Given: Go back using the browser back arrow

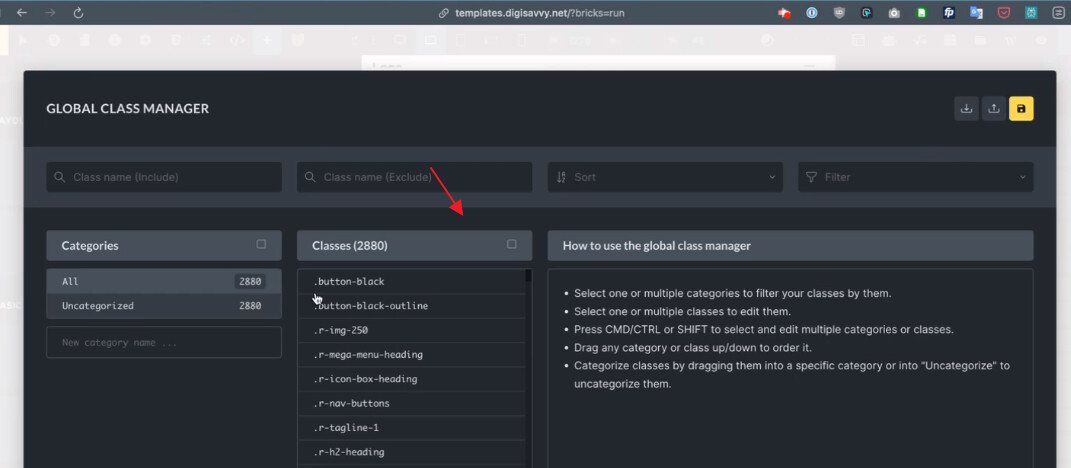Looking at the screenshot, I should tap(22, 13).
